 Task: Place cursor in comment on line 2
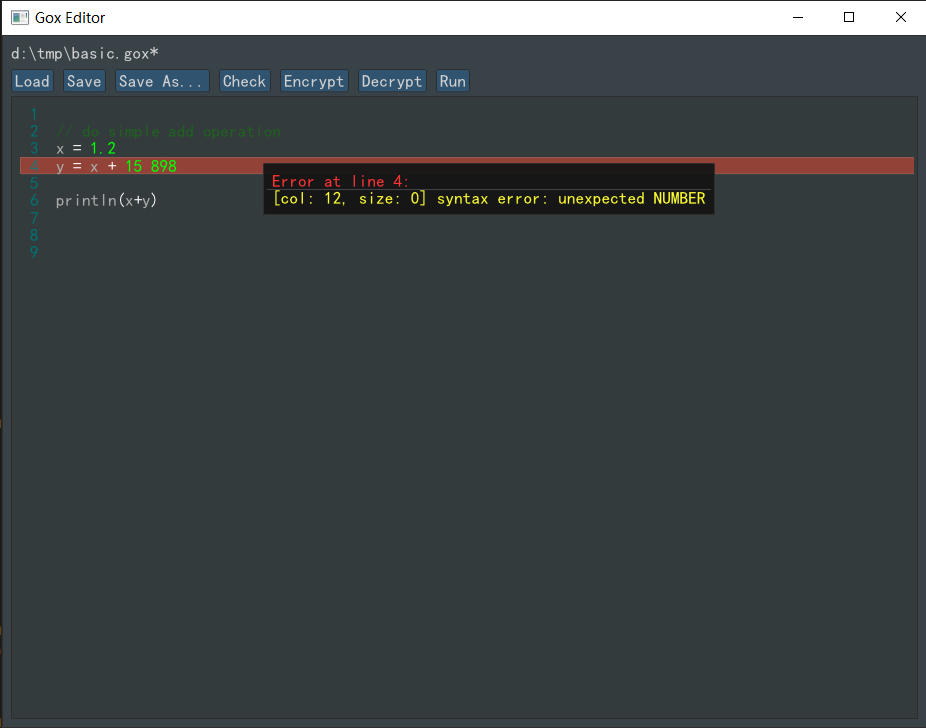(x=168, y=132)
